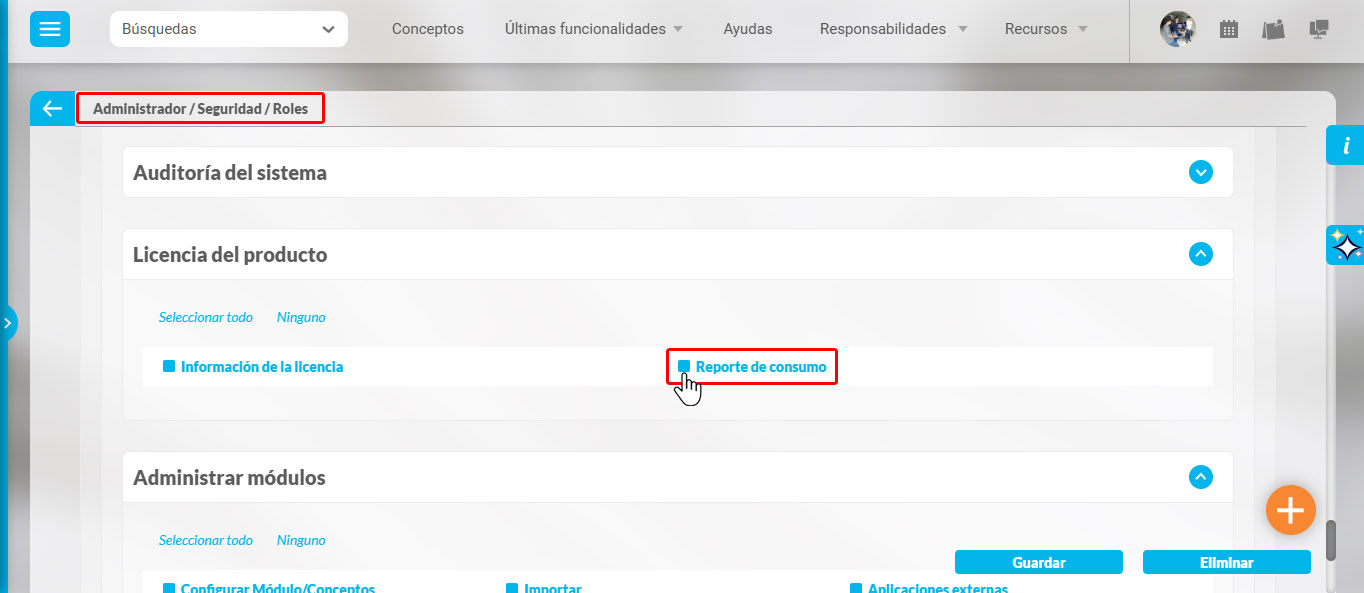Open the info panel tab
This screenshot has width=1364, height=593.
click(1345, 146)
